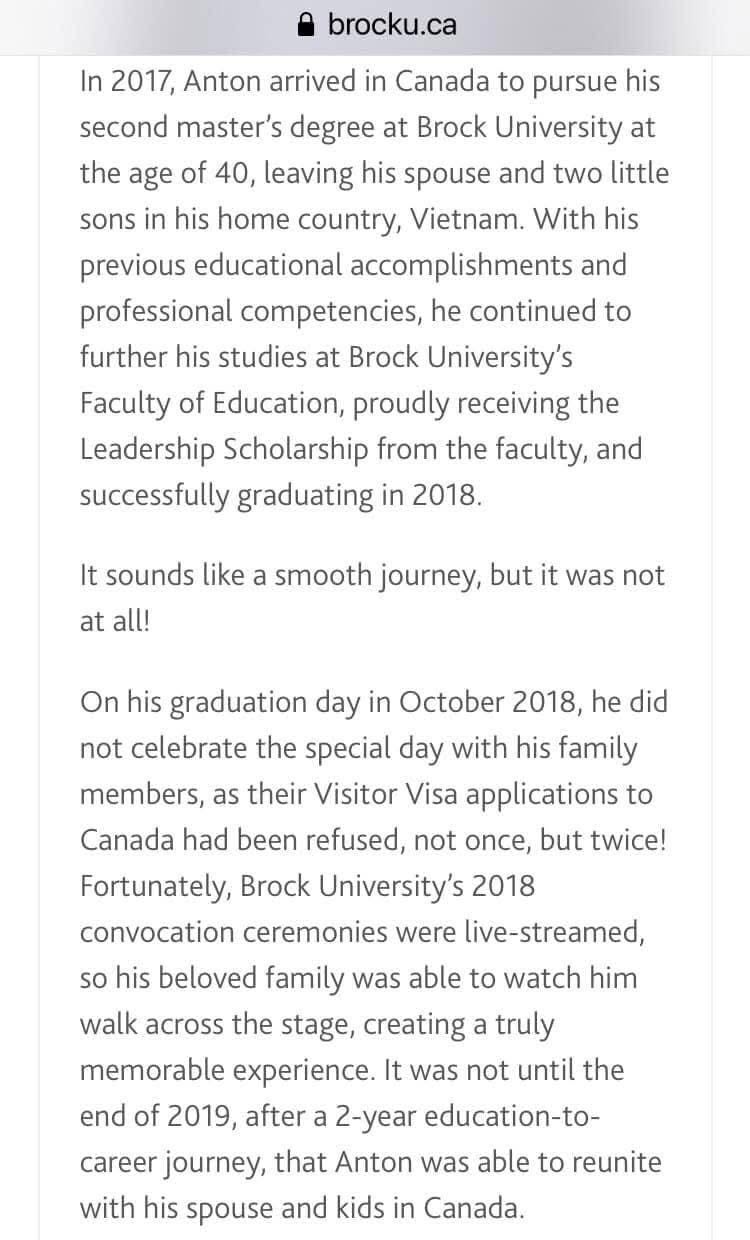Click the phrase "walk across the stage"
750x1240 pixels.
(x=215, y=1023)
